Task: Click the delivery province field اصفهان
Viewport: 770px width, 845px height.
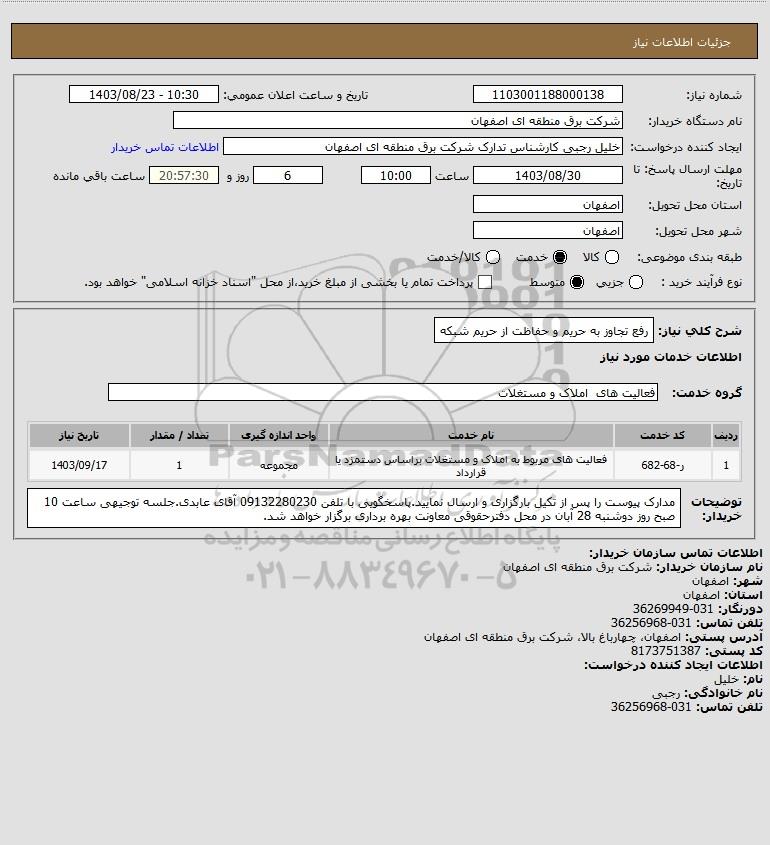Action: tap(547, 205)
